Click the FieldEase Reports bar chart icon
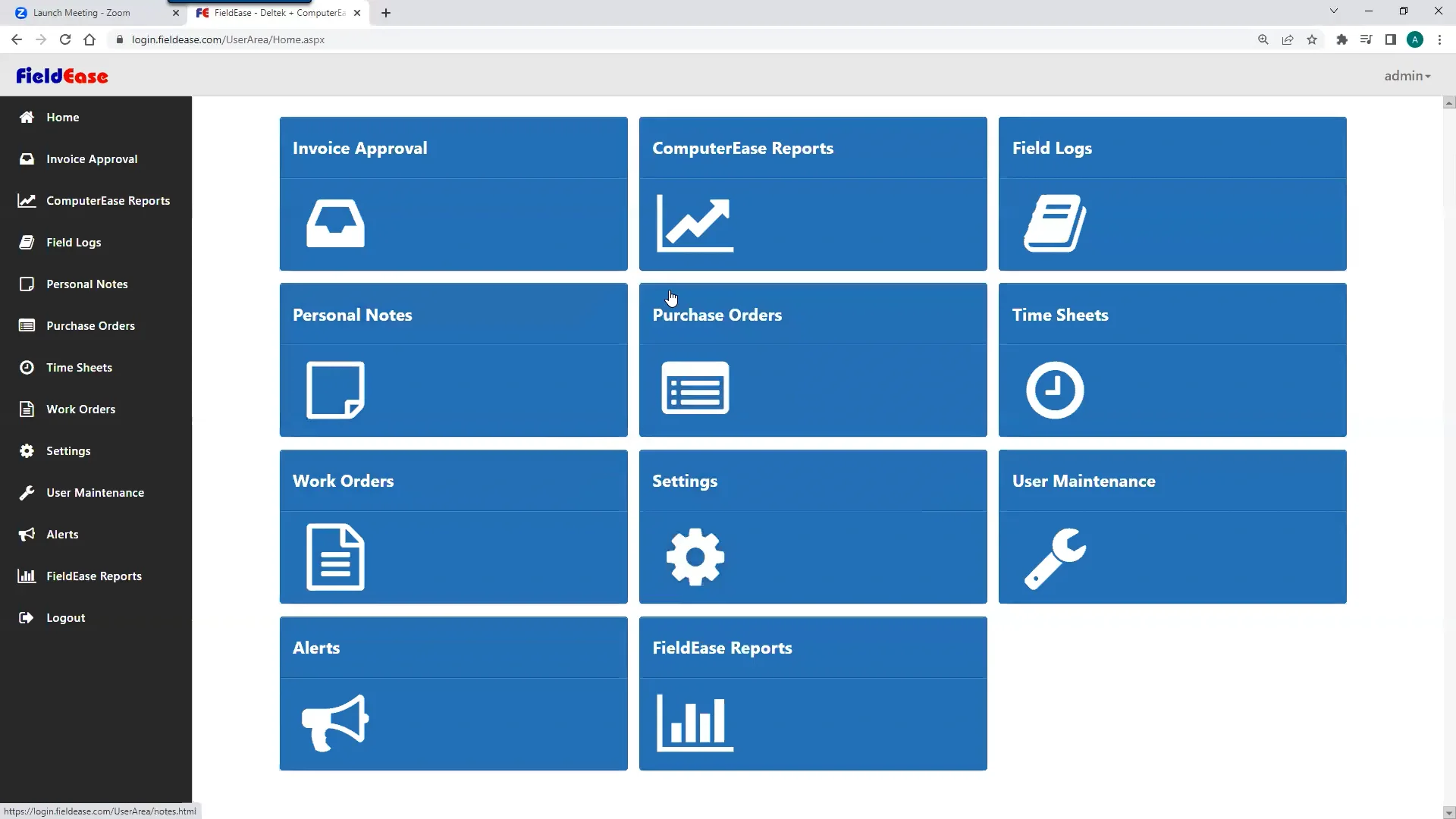 pos(694,723)
